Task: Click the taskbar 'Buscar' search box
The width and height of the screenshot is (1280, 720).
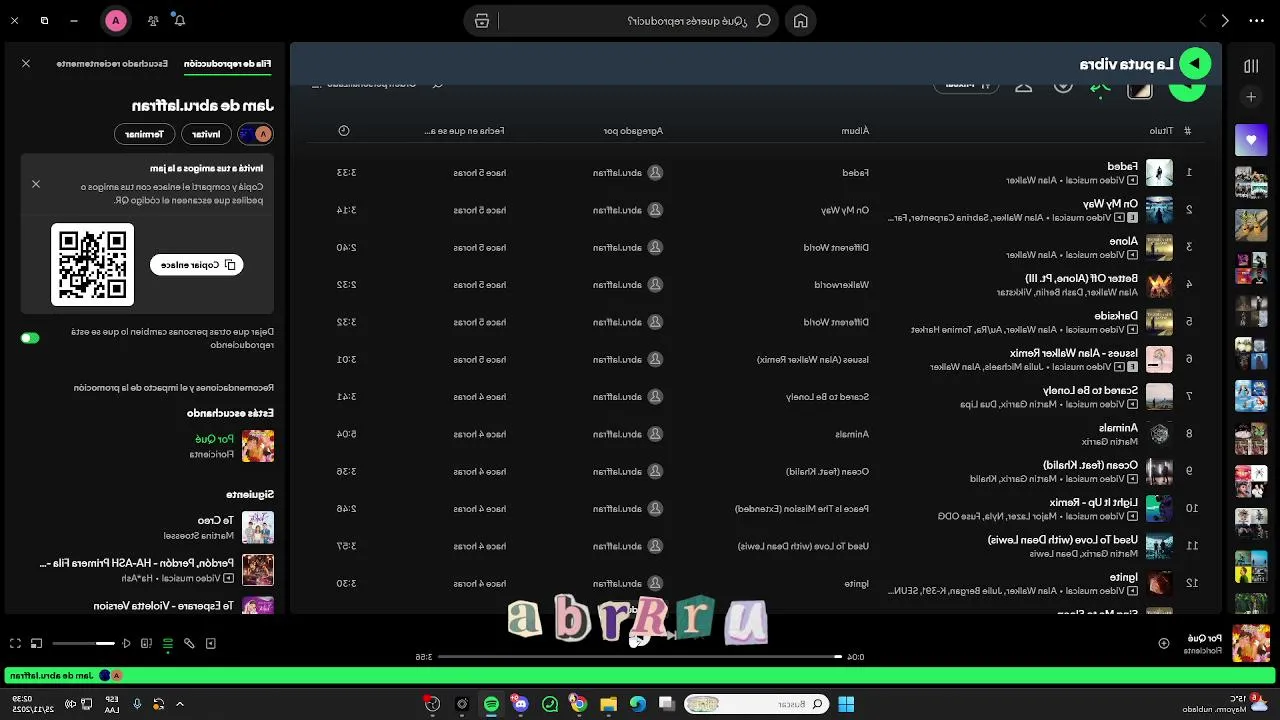Action: (x=757, y=704)
